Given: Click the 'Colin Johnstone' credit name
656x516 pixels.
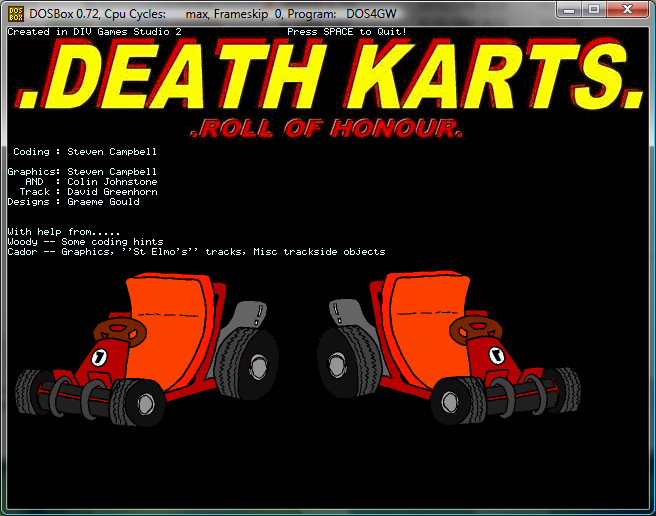Looking at the screenshot, I should point(112,182).
